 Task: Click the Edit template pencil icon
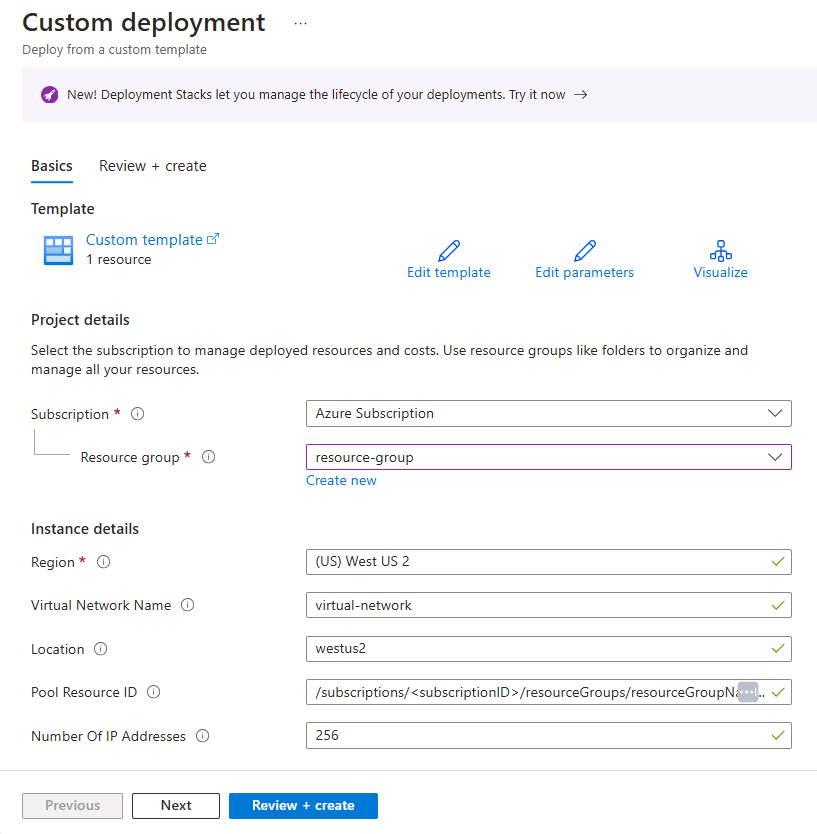(x=448, y=251)
